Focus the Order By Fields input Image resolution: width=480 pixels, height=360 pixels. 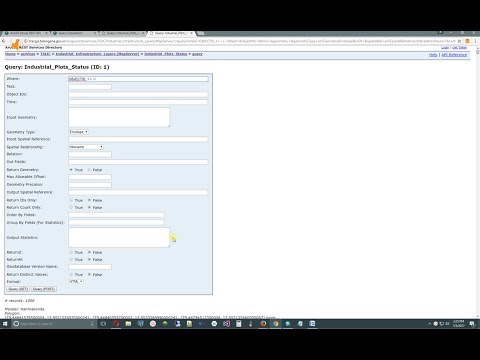pos(116,215)
